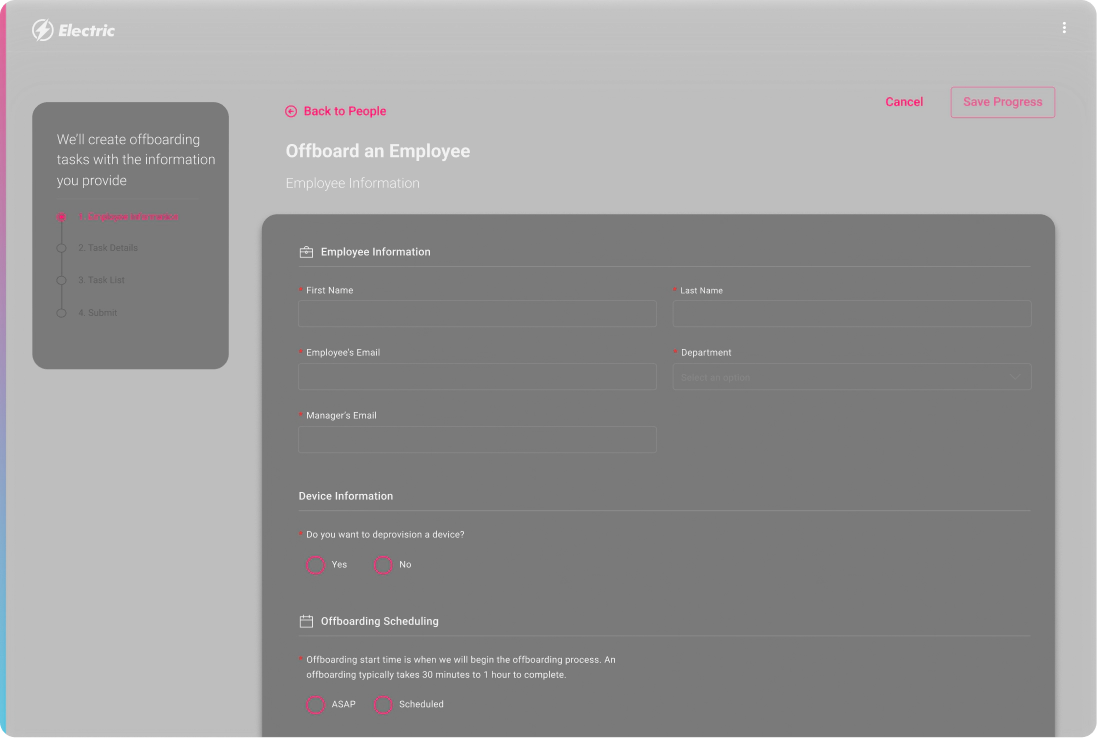
Task: Expand the Select an option menu
Action: point(851,377)
